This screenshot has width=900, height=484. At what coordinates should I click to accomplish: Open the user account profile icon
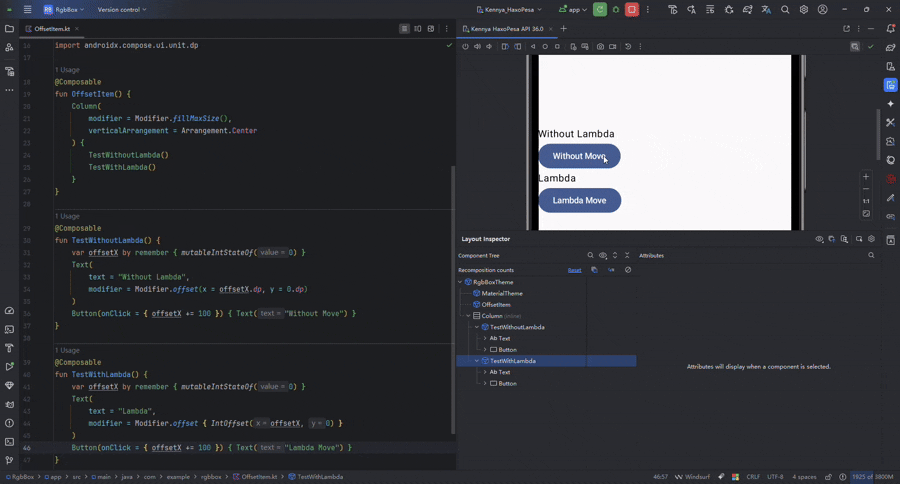(x=823, y=10)
